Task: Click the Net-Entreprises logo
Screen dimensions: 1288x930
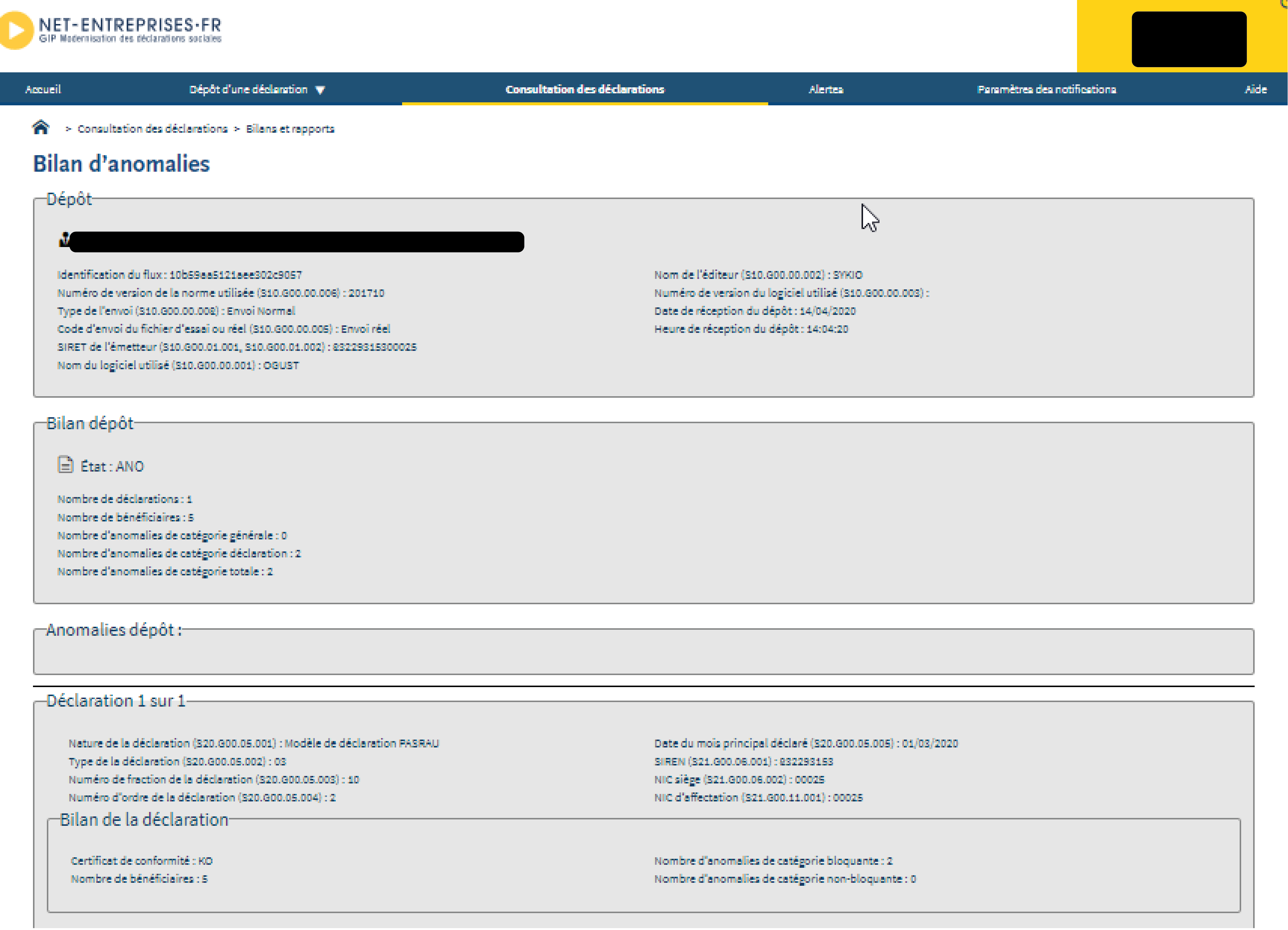Action: pos(111,30)
